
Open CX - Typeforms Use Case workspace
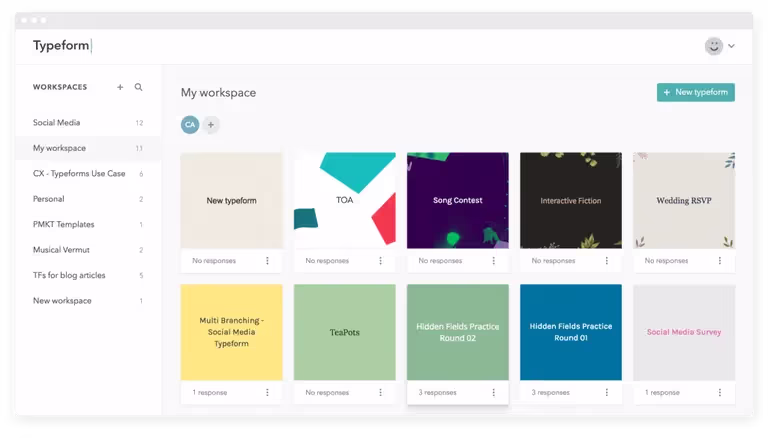coord(88,173)
